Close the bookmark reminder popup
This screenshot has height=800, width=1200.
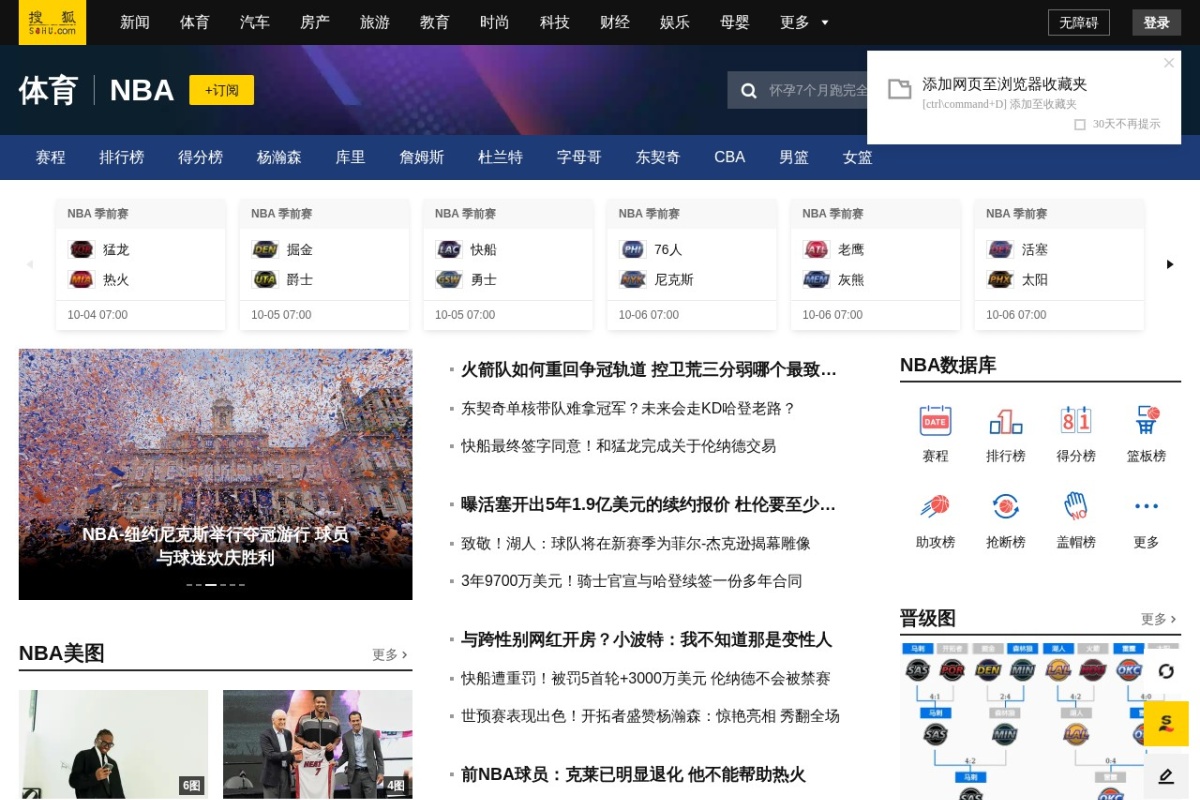pyautogui.click(x=1169, y=63)
